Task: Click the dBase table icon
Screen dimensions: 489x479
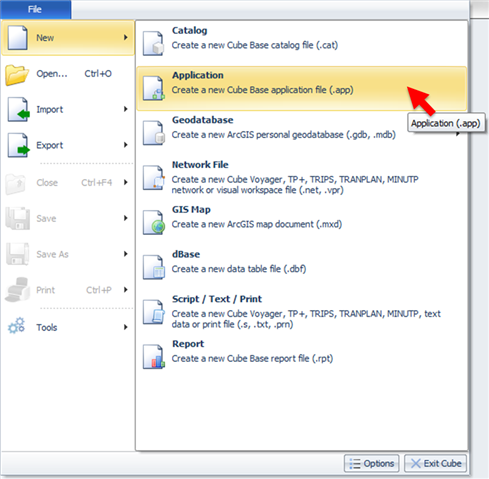Action: pos(153,267)
